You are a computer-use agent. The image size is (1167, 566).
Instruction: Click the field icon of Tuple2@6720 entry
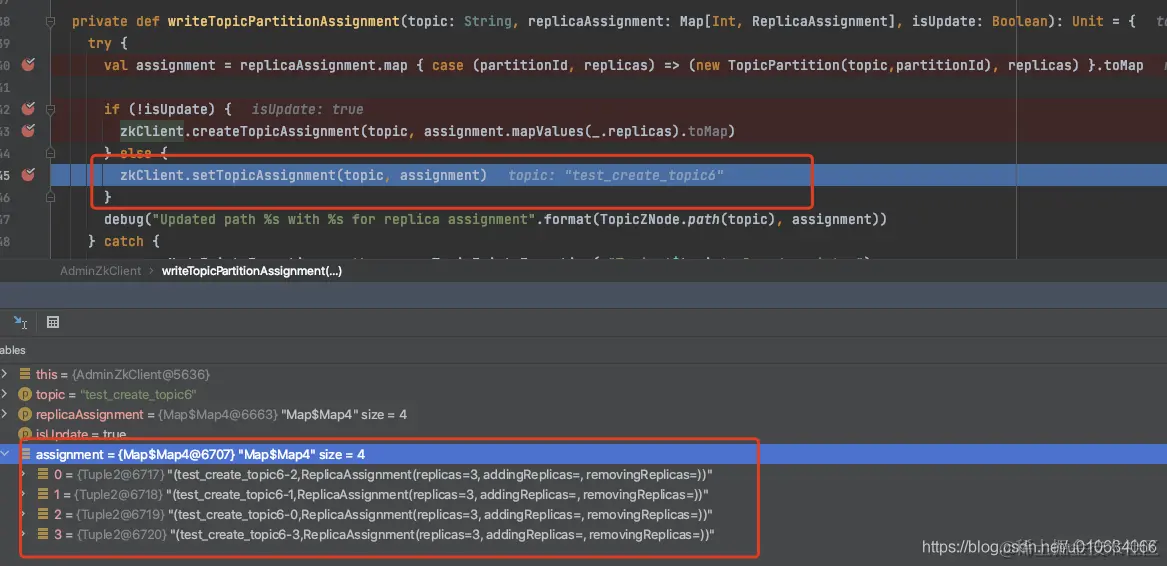pos(44,534)
